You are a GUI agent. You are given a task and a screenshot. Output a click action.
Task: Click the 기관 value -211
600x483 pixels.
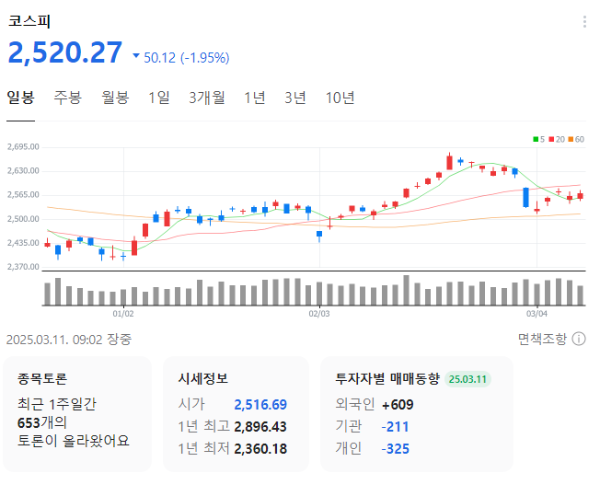coord(395,427)
